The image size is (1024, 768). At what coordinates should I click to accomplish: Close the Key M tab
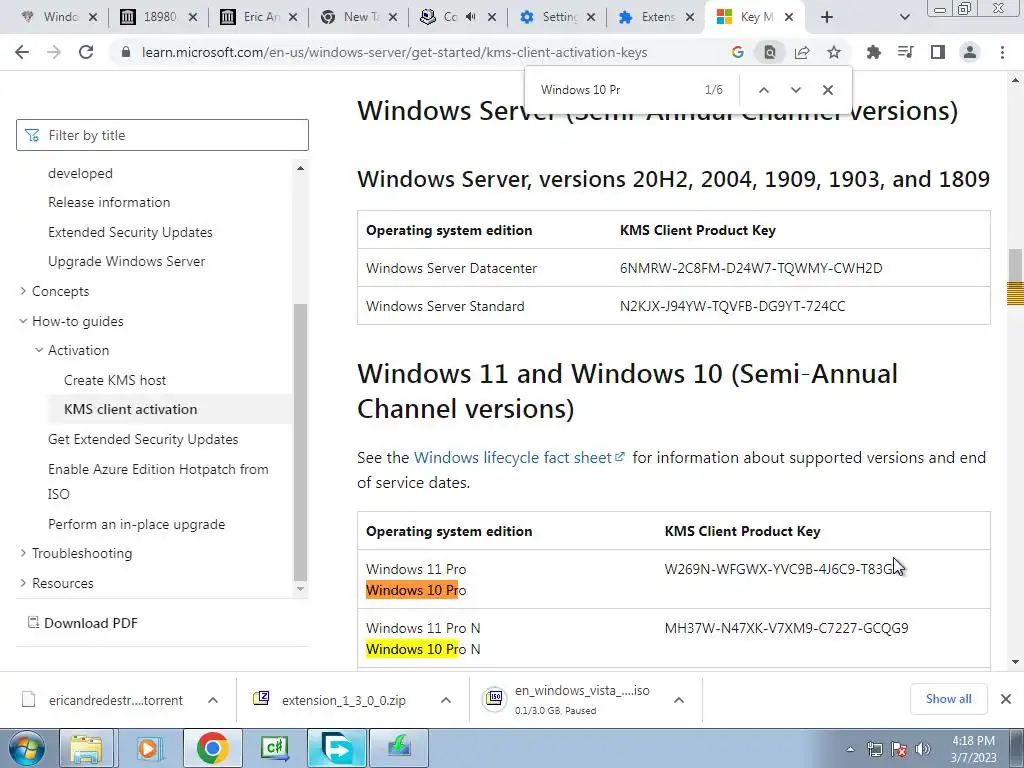(x=789, y=17)
